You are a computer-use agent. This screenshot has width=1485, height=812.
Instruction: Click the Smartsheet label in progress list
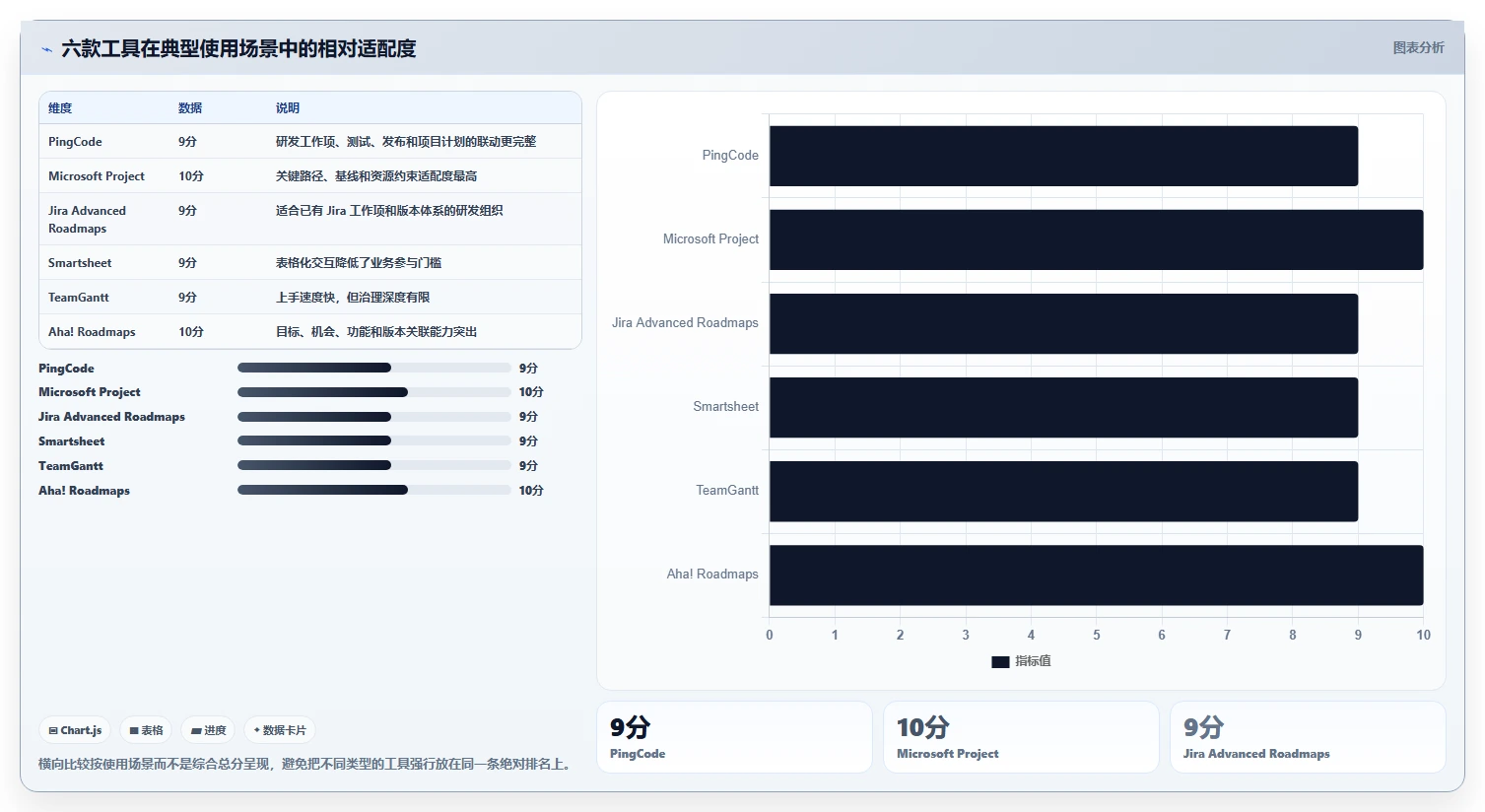(71, 441)
